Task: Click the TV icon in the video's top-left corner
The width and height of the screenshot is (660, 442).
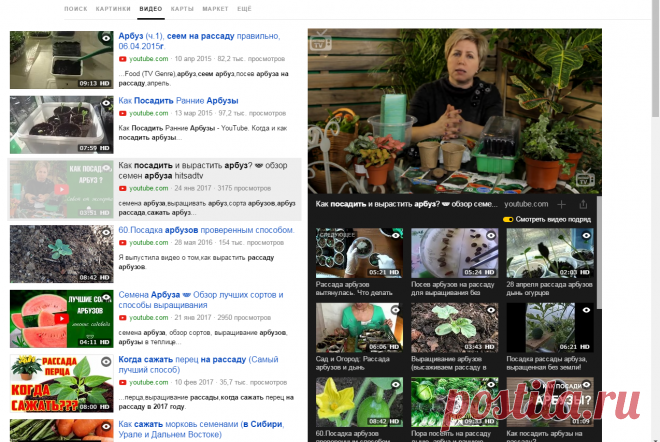Action: (320, 41)
